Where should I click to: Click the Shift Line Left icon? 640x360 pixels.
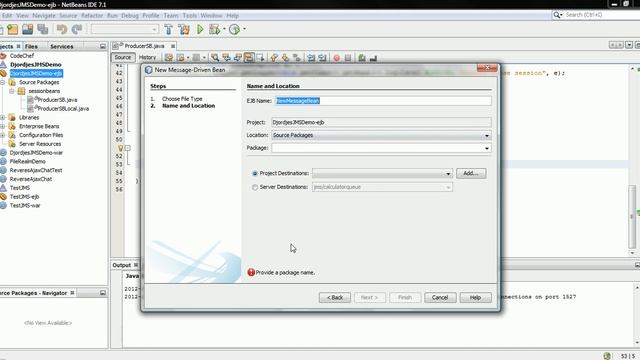[311, 58]
